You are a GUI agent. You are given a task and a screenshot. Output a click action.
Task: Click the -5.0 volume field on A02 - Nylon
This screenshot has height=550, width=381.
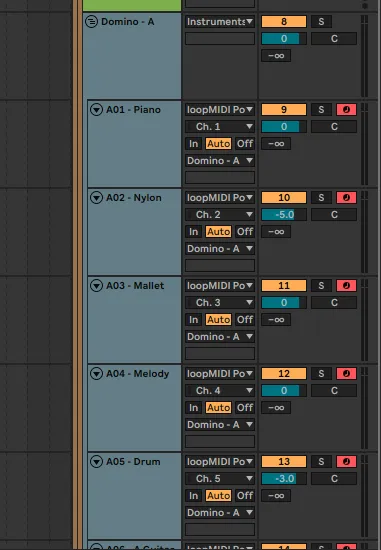click(x=284, y=215)
